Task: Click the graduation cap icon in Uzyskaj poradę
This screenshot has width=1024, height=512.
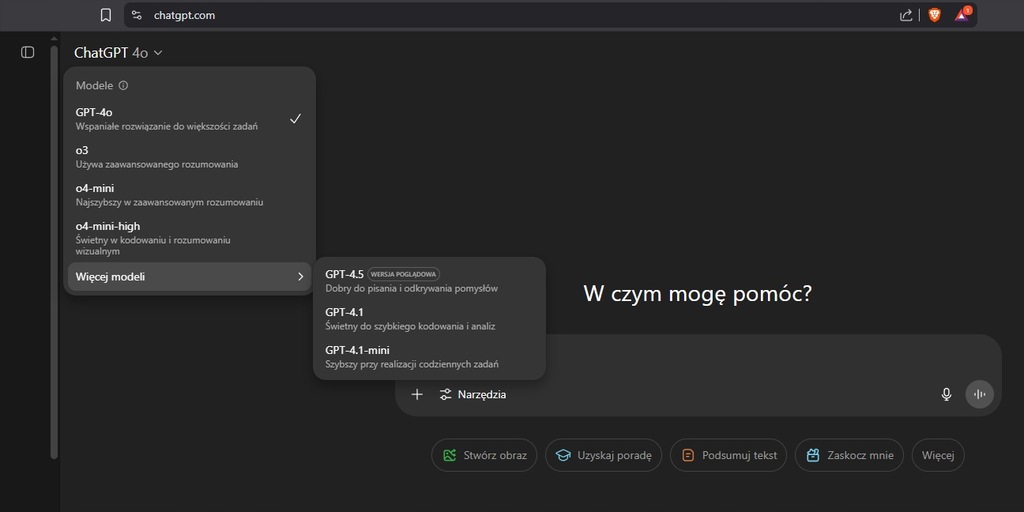Action: click(x=563, y=455)
